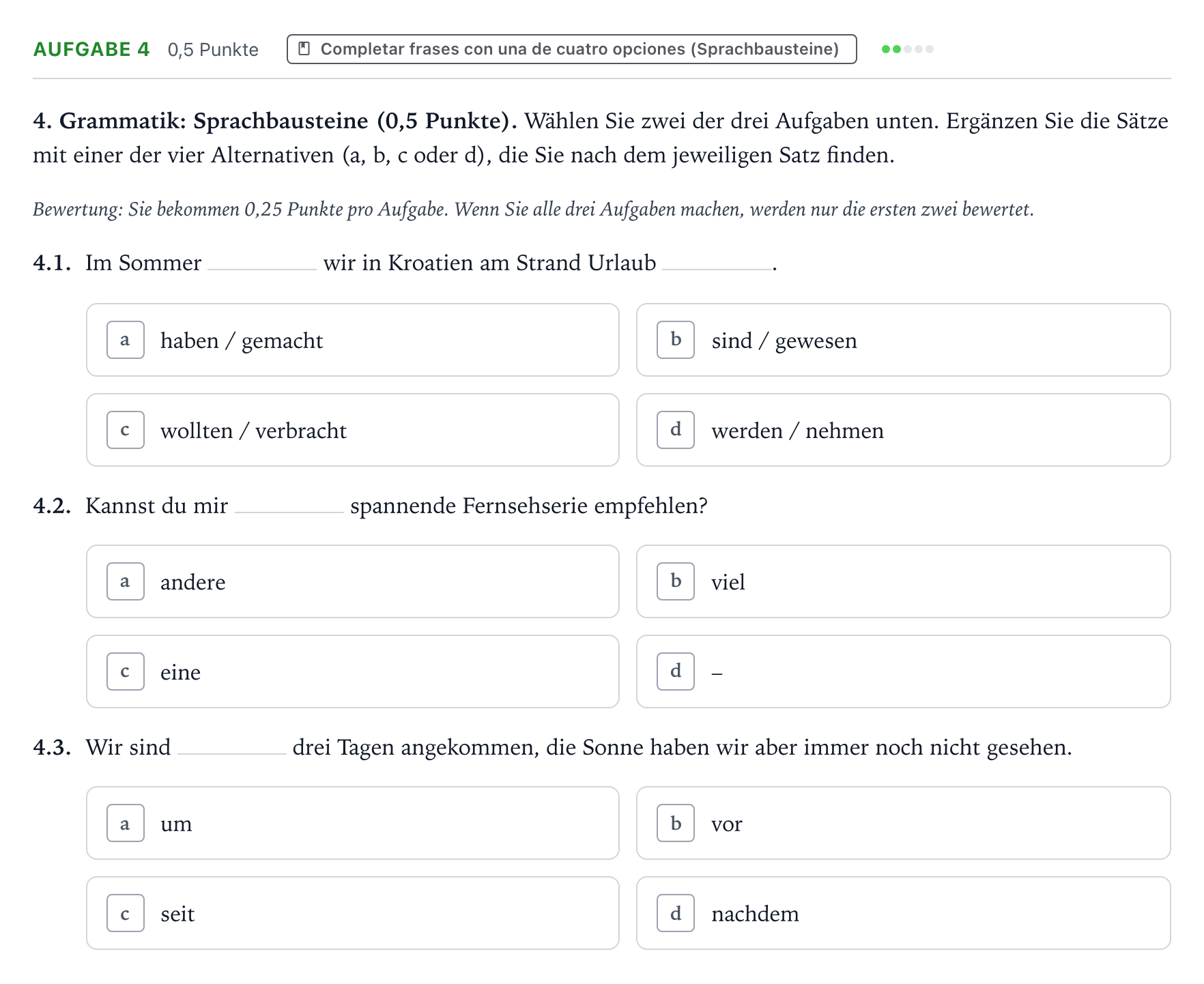Pick 'viel' for question 4.2
This screenshot has height=984, width=1204.
tap(904, 581)
